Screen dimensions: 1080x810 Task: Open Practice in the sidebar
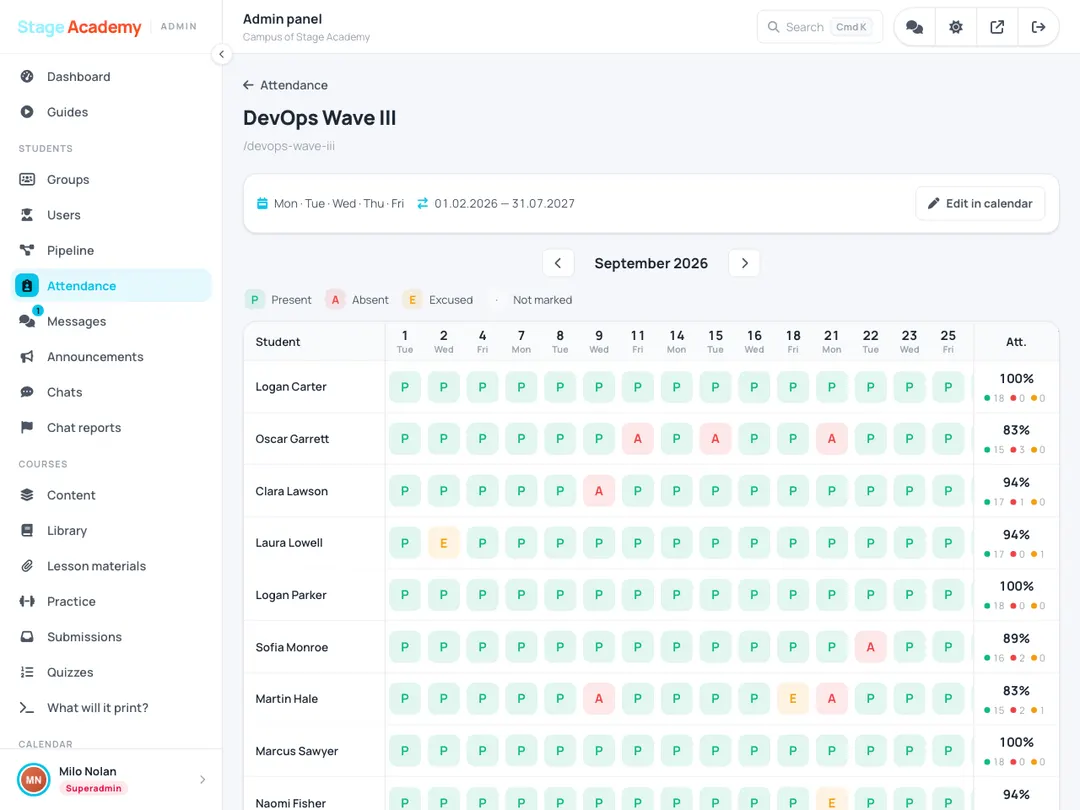(x=112, y=602)
